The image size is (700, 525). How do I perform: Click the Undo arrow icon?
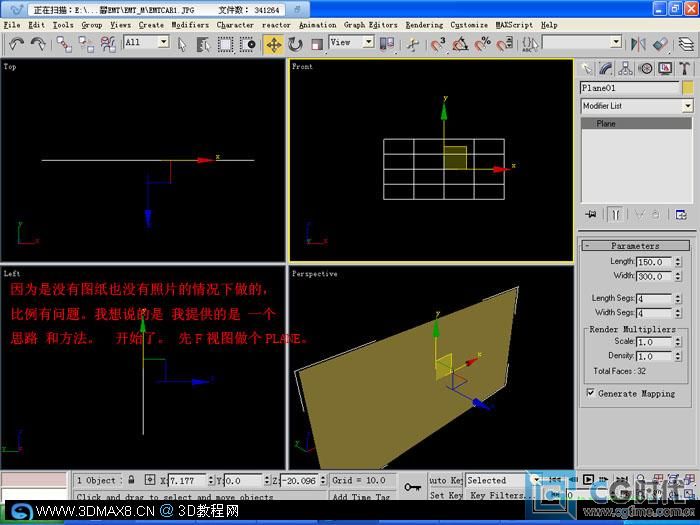[17, 44]
